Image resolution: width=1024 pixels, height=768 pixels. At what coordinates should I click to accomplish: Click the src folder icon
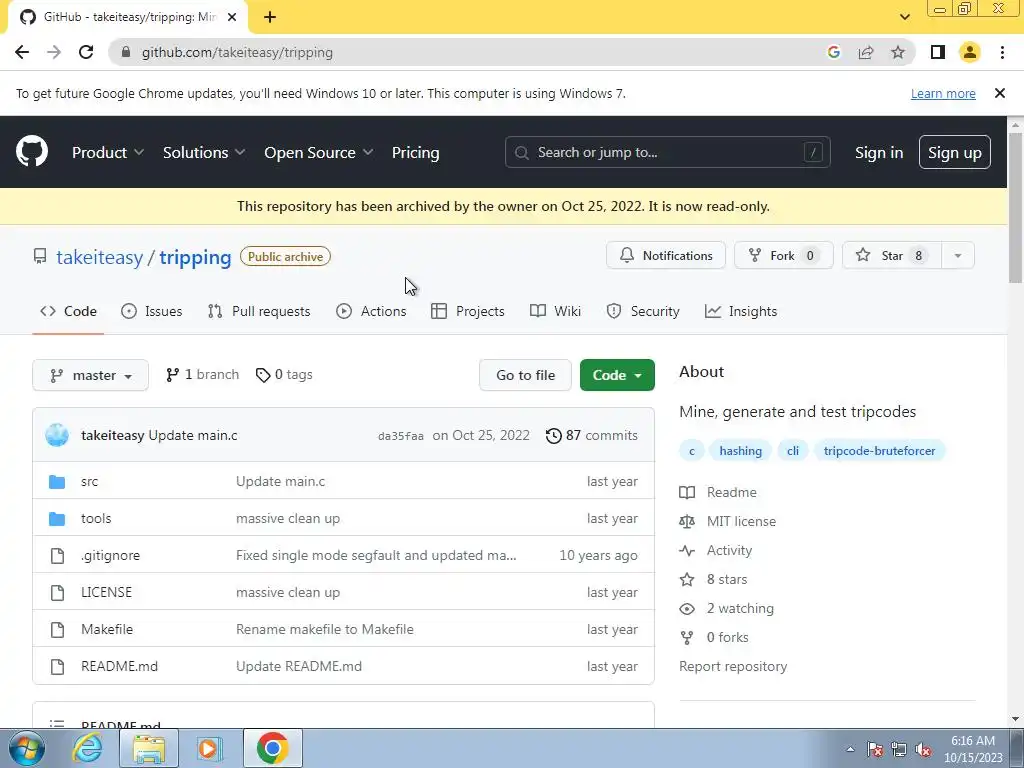pyautogui.click(x=57, y=482)
